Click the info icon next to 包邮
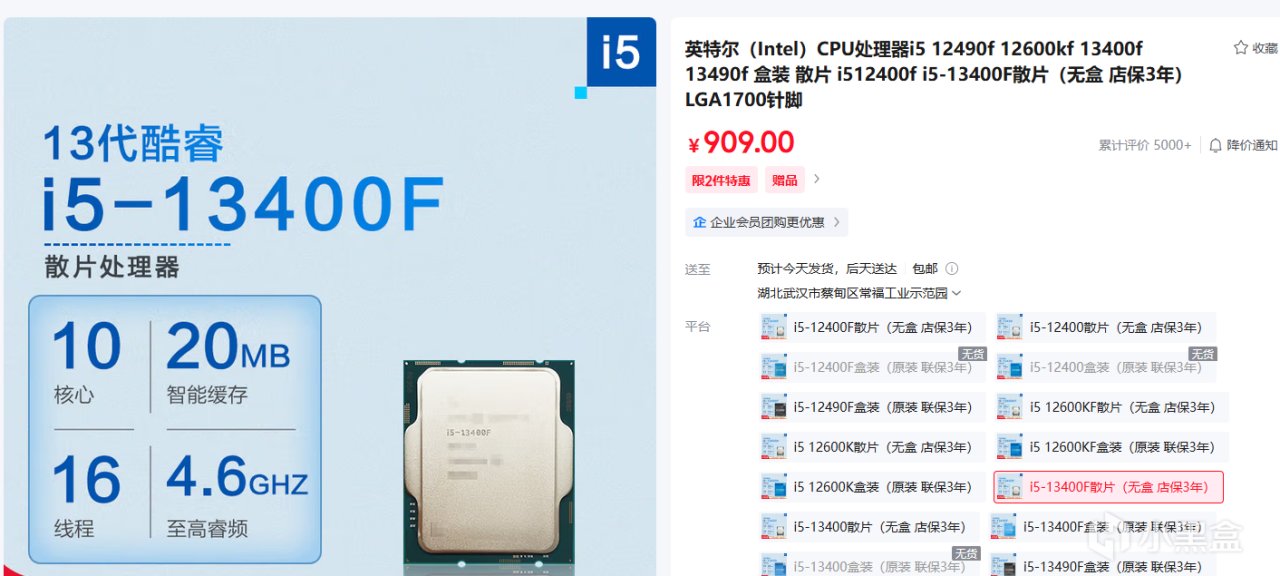Viewport: 1280px width, 576px height. click(x=952, y=268)
